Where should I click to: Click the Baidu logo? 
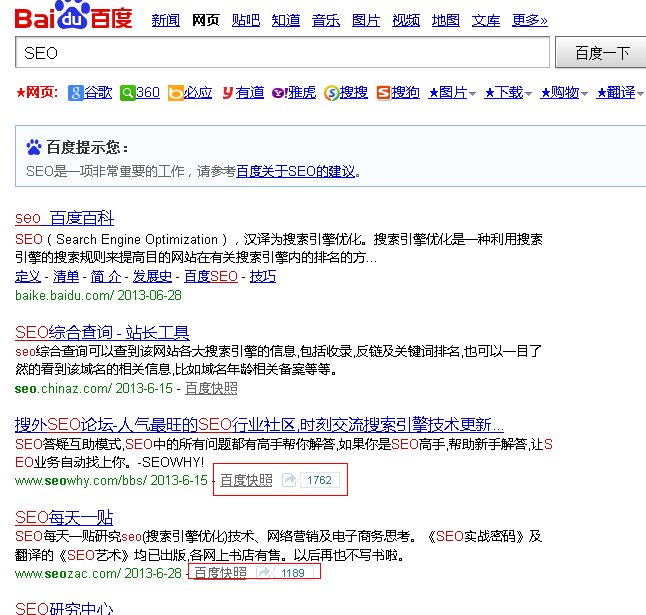(73, 15)
